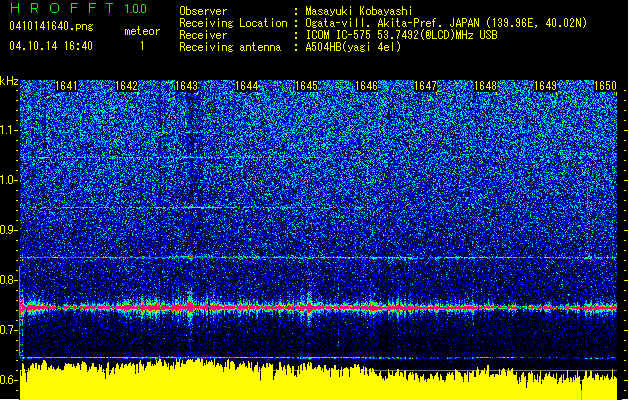Click the 'Receiving antenna' field label
This screenshot has height=400, width=629.
230,47
